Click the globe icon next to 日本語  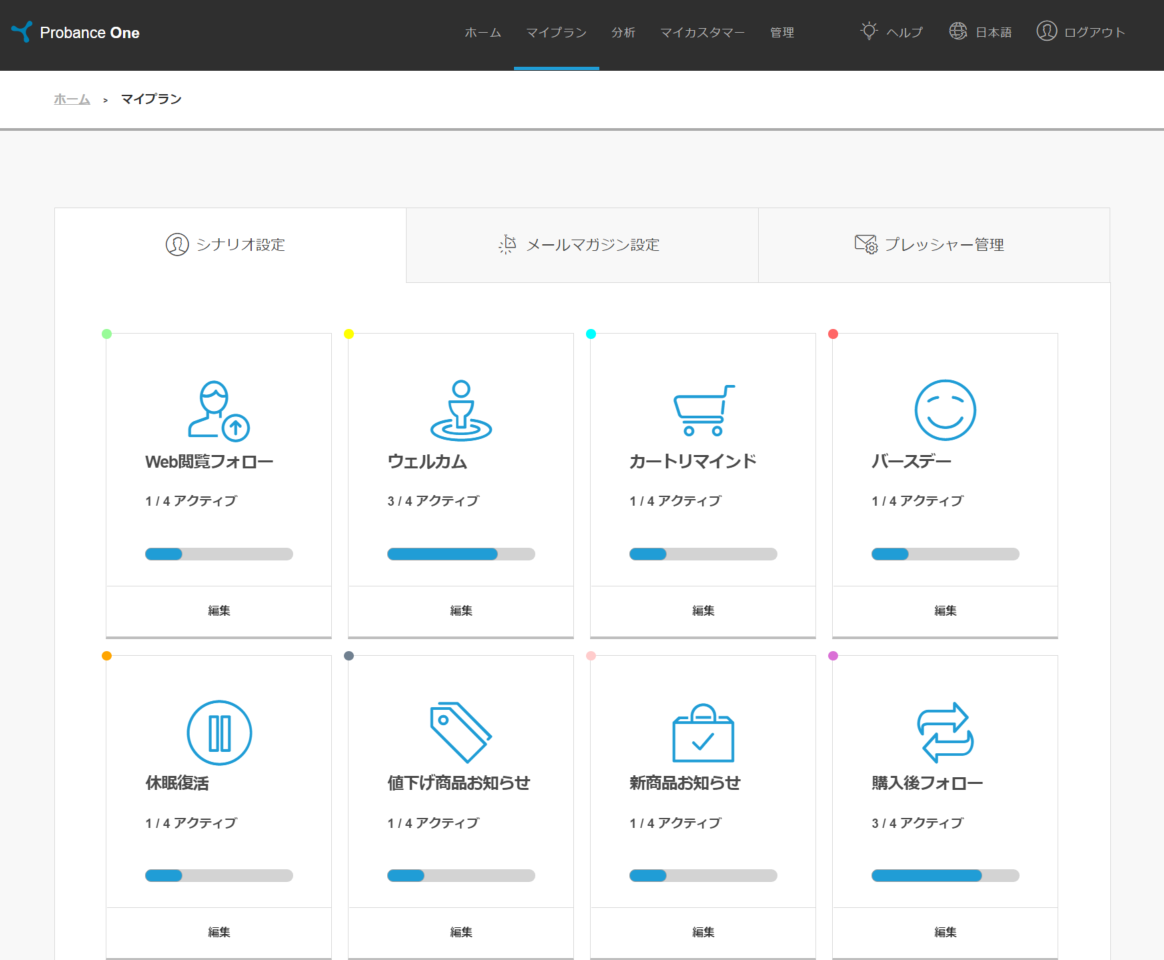pyautogui.click(x=957, y=31)
